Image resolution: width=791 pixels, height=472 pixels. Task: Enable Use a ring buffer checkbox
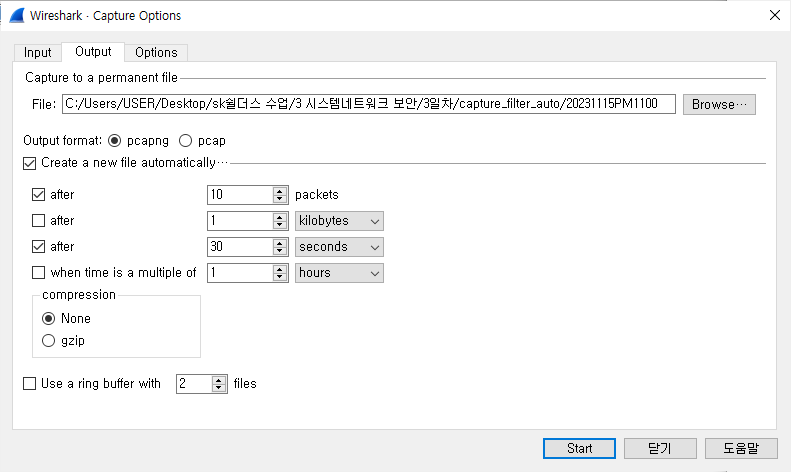click(30, 384)
